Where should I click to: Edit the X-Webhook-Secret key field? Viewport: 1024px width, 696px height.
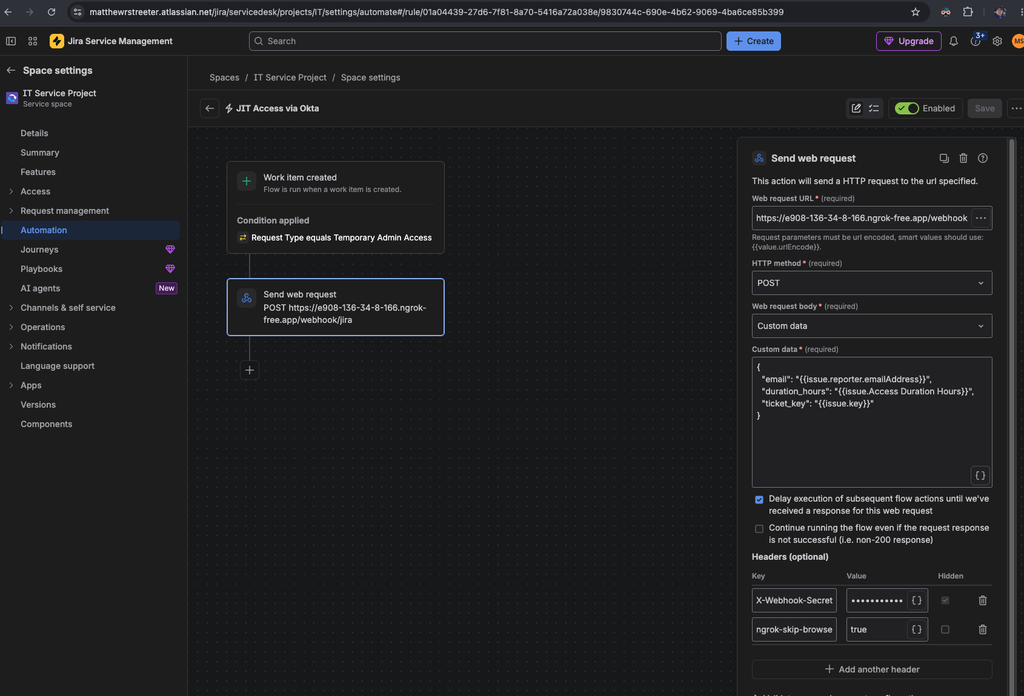[x=794, y=601]
